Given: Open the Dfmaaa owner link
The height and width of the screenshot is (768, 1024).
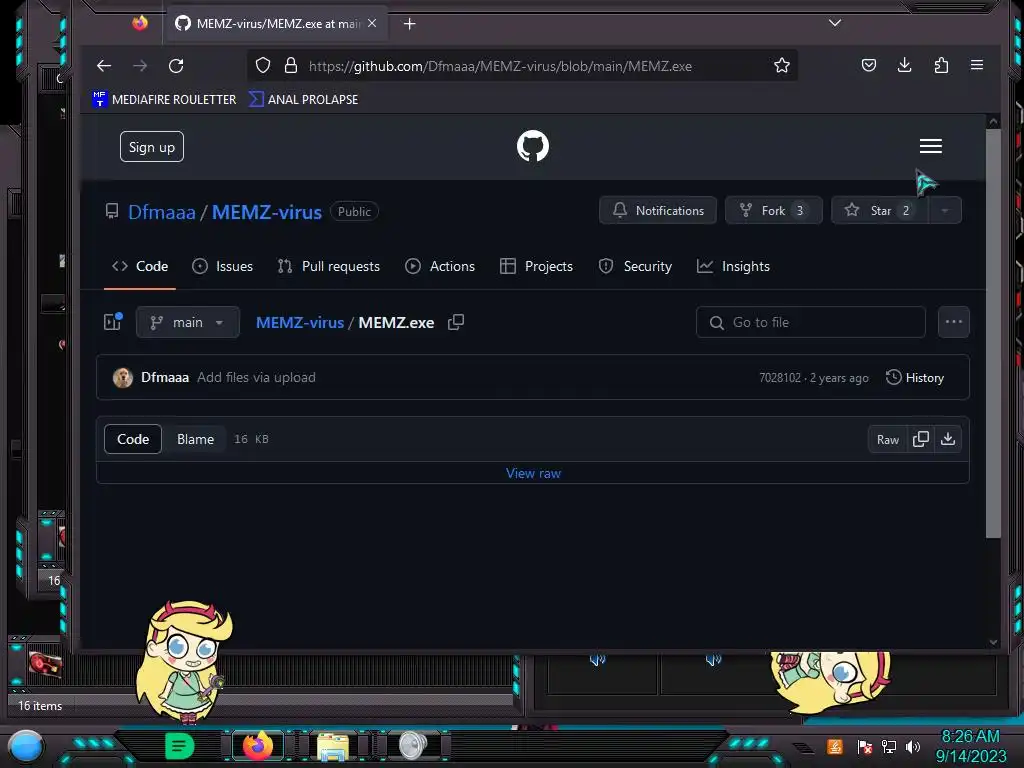Looking at the screenshot, I should coord(161,212).
